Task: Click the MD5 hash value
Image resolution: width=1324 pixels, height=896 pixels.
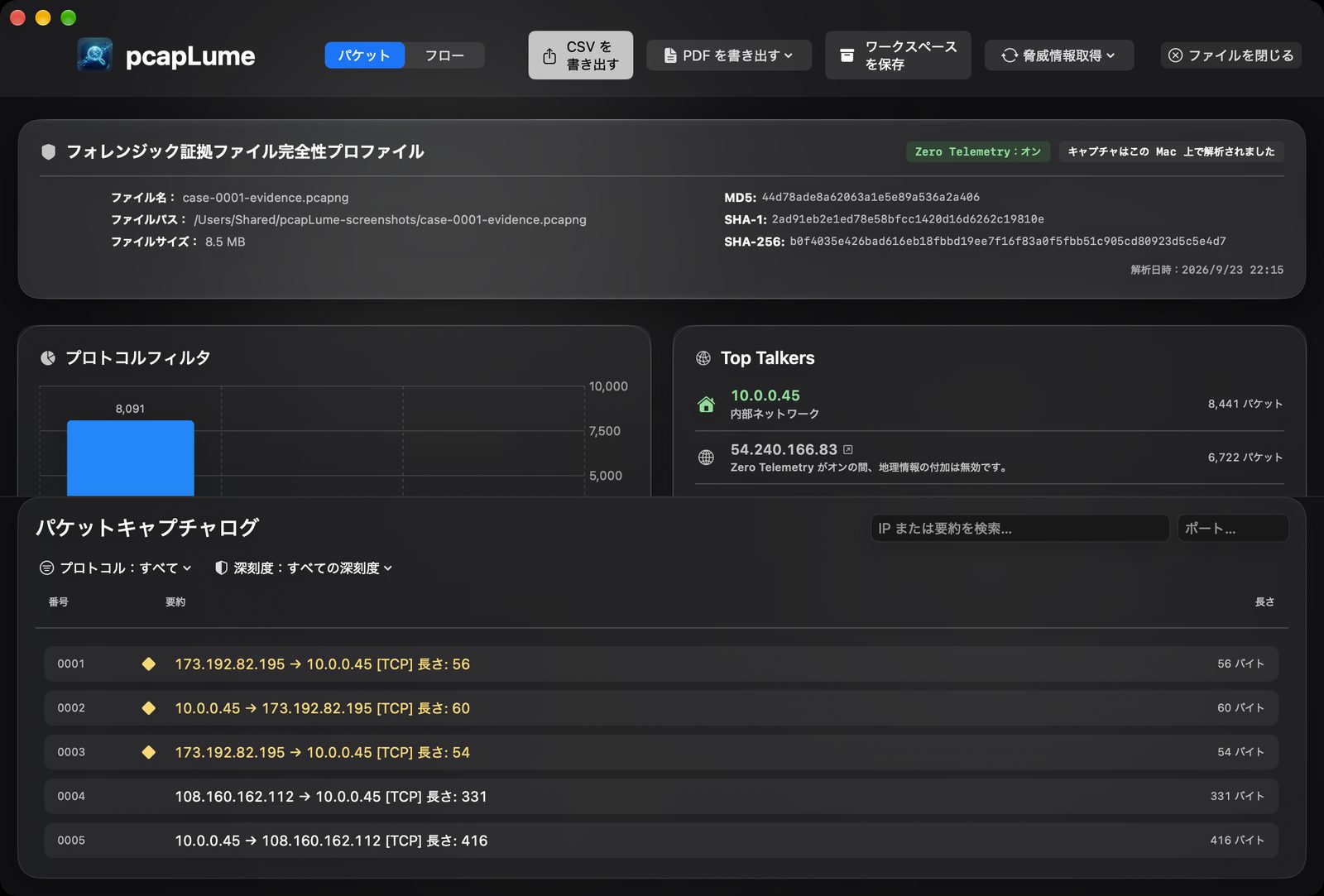Action: [x=871, y=197]
